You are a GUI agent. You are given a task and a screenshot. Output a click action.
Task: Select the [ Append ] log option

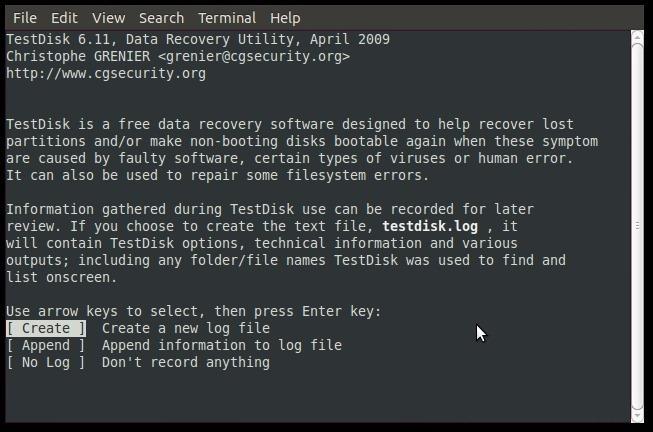pyautogui.click(x=46, y=345)
